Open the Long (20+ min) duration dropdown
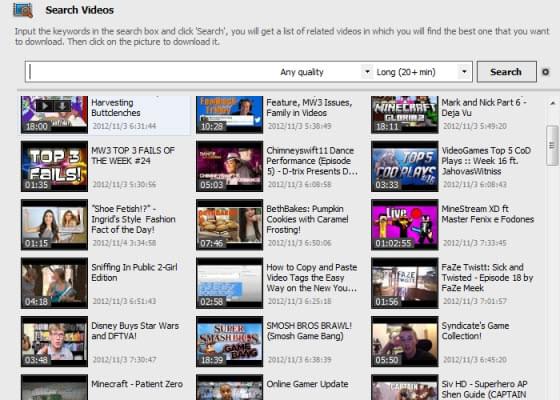 click(464, 72)
